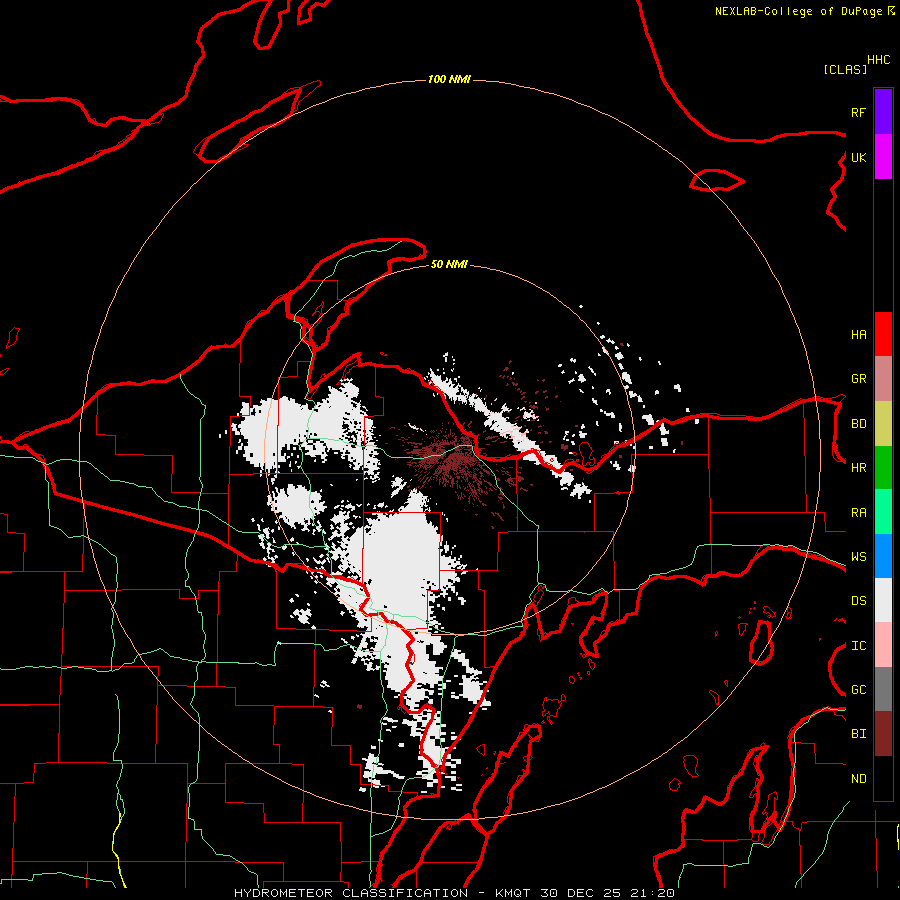Click the [CLAS] units label

click(x=845, y=69)
